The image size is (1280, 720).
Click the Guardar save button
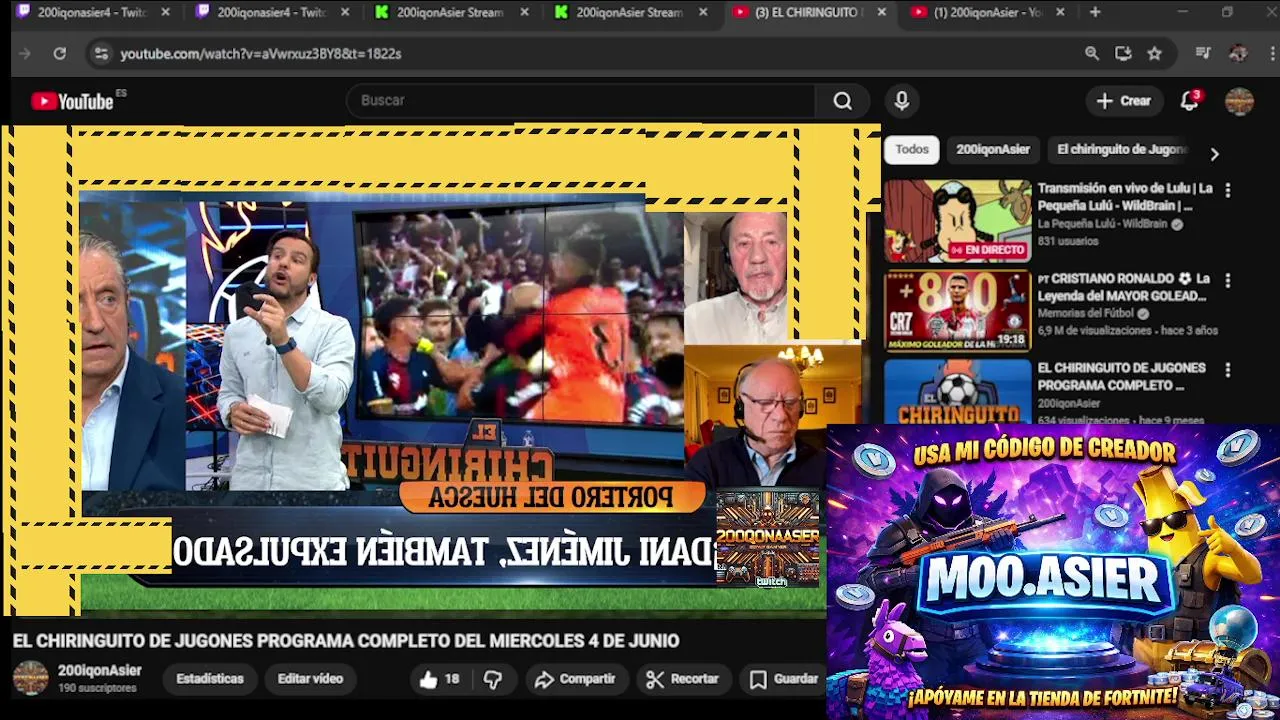tap(784, 679)
